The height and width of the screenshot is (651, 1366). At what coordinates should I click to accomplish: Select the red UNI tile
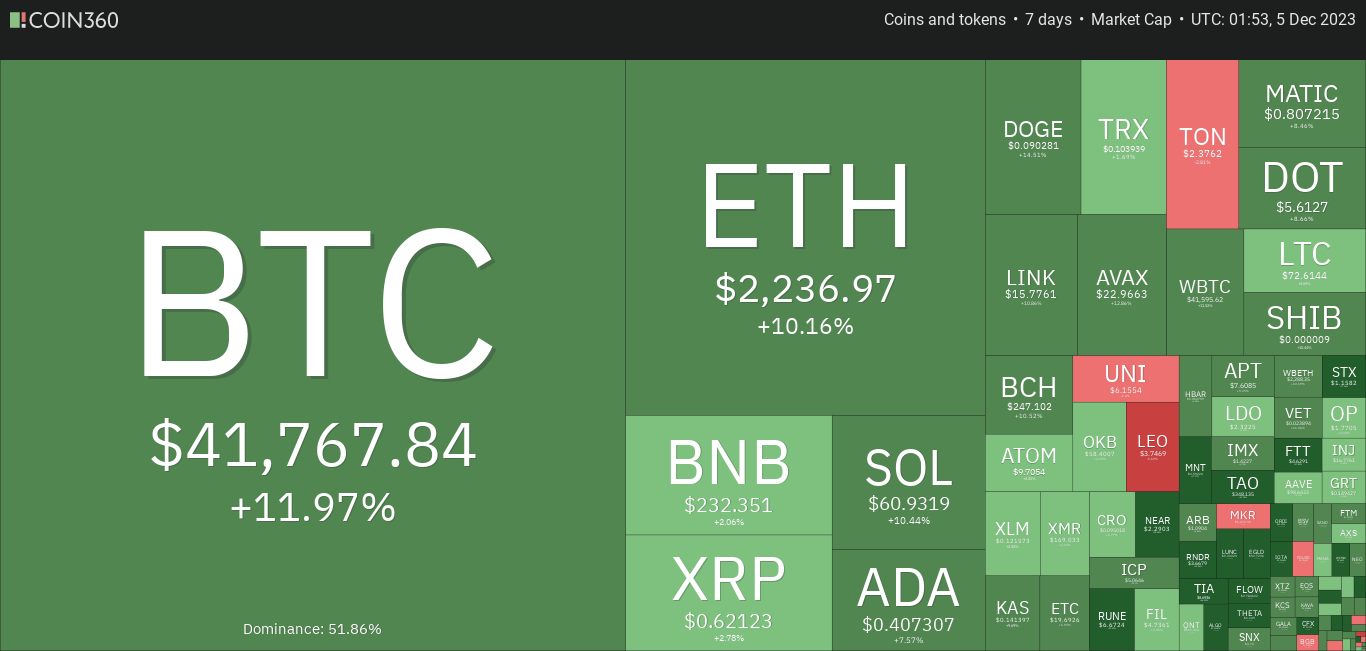point(1126,379)
